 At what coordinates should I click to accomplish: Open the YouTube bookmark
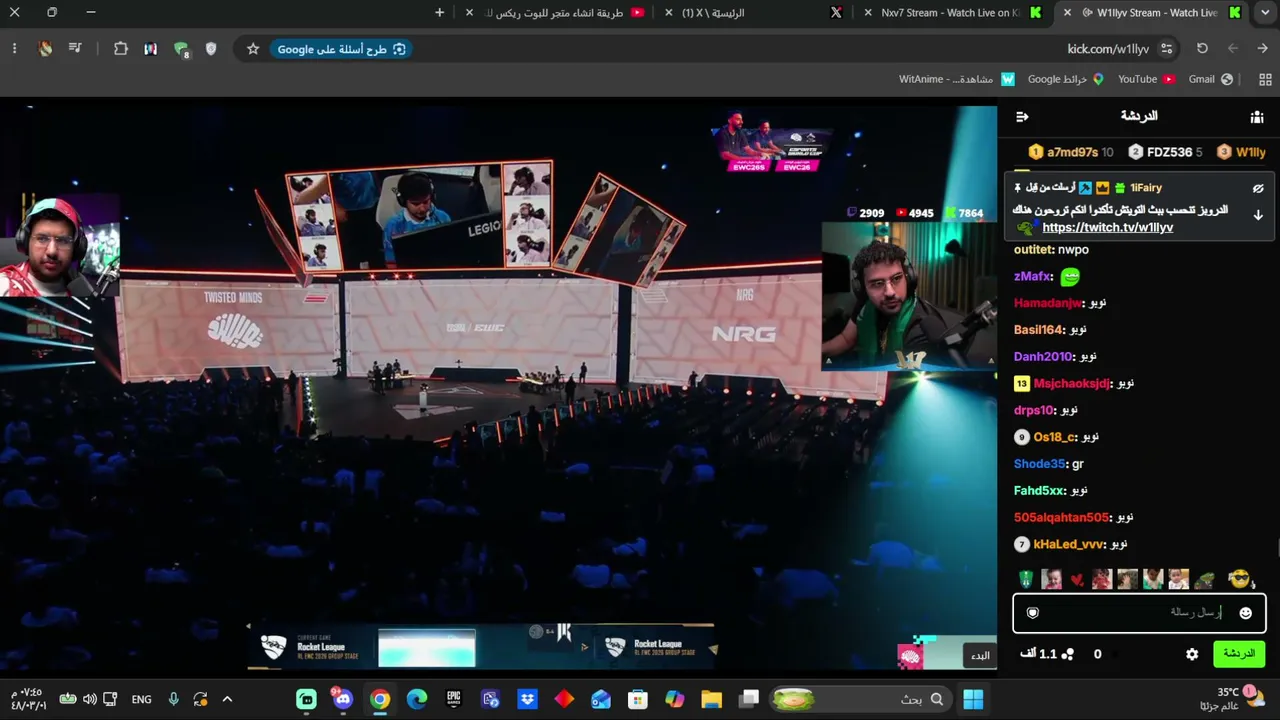click(1146, 79)
